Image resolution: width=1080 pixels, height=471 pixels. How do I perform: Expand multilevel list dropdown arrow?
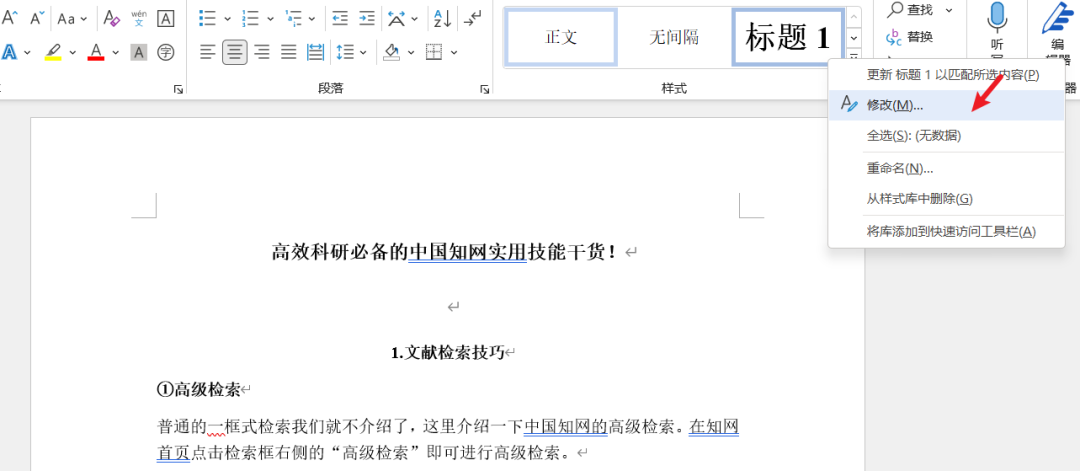(x=312, y=19)
